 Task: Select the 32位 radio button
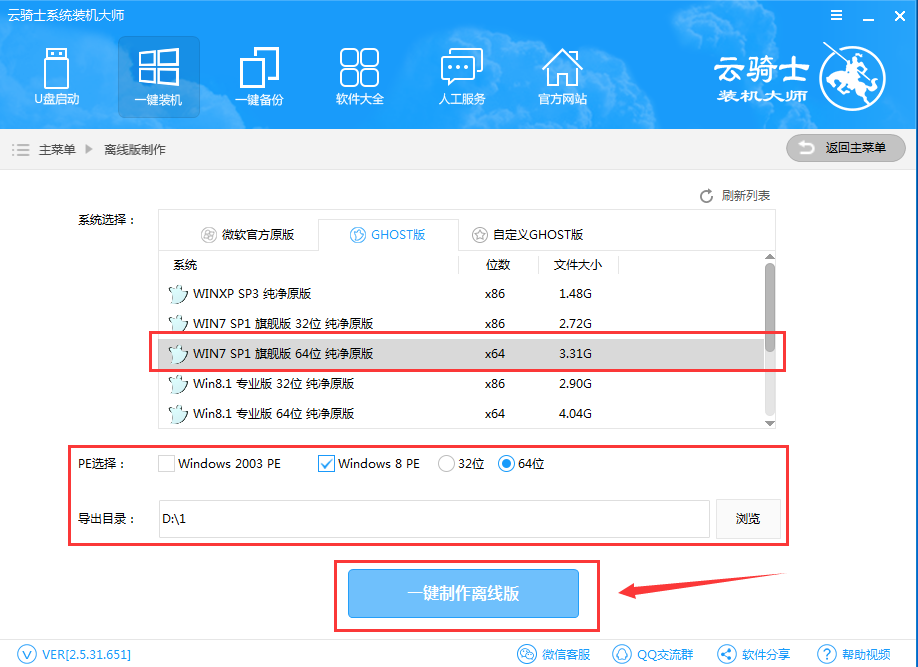tap(446, 463)
